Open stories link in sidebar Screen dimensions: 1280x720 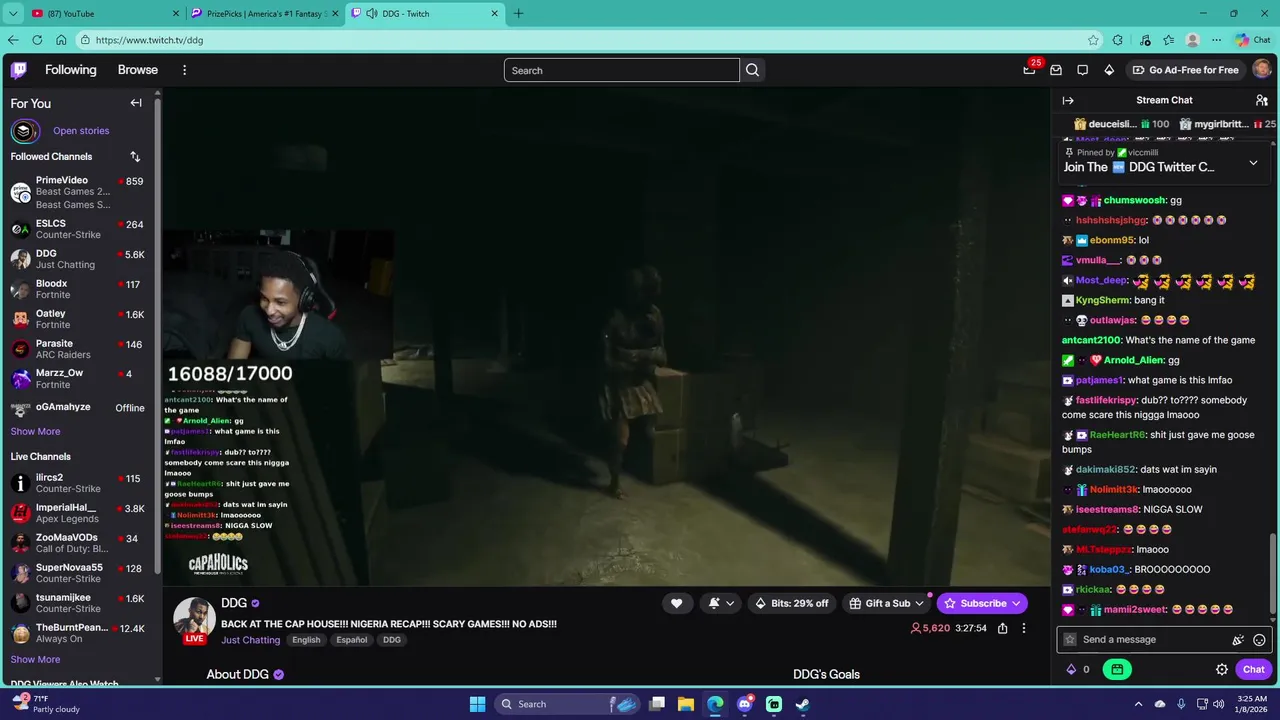(x=81, y=131)
